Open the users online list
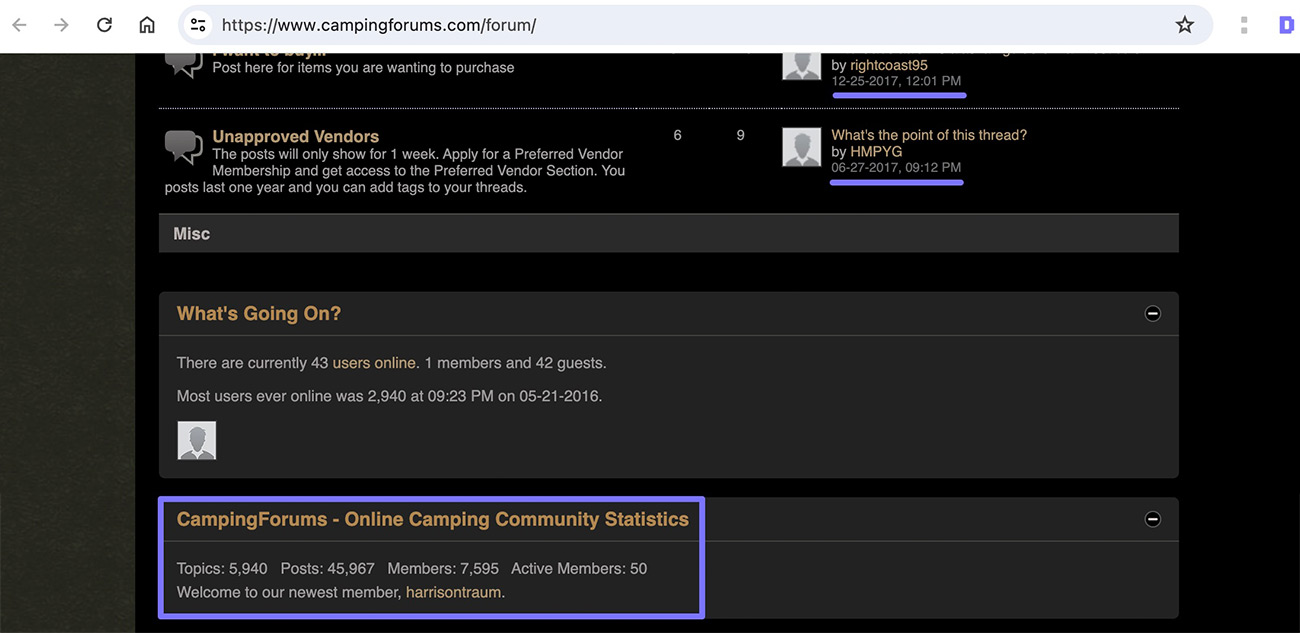Viewport: 1300px width, 633px height. click(374, 363)
